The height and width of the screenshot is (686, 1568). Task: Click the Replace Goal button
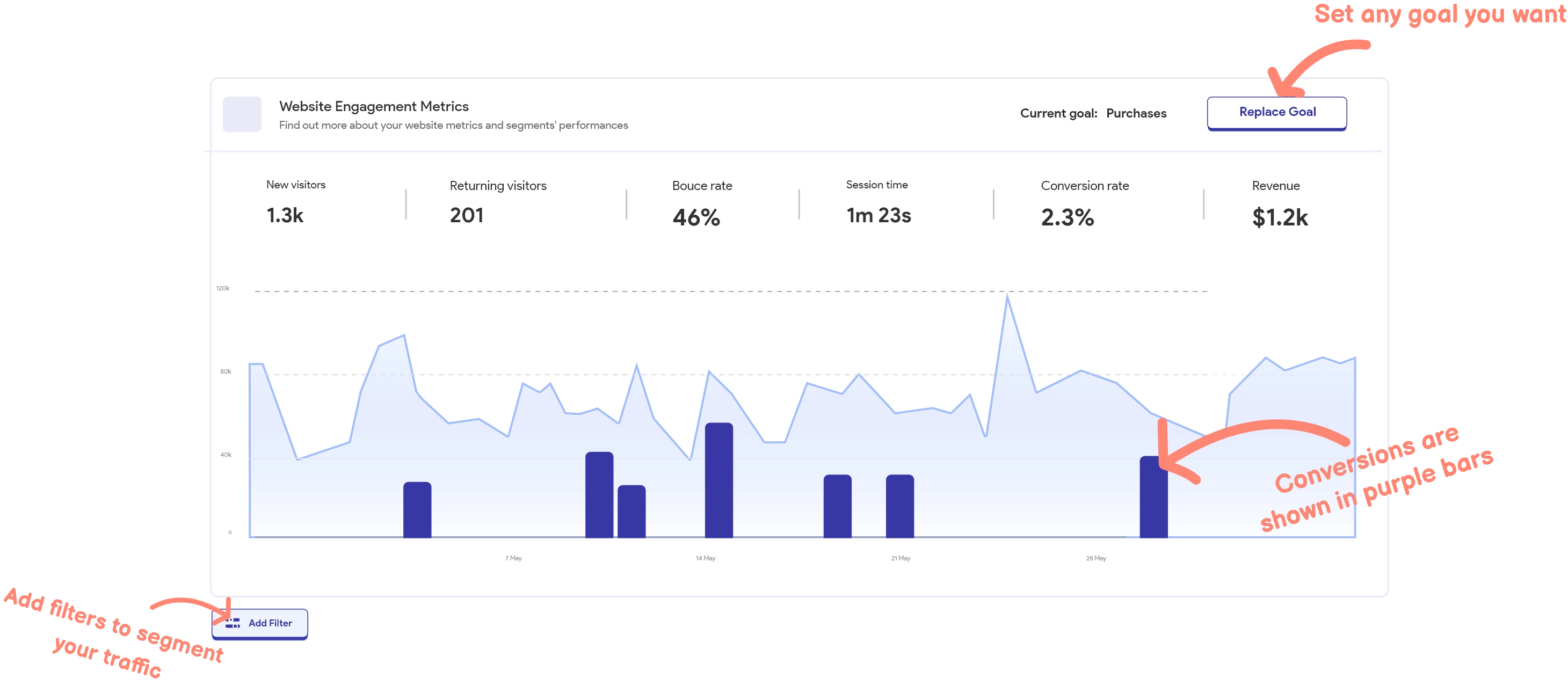click(1276, 113)
